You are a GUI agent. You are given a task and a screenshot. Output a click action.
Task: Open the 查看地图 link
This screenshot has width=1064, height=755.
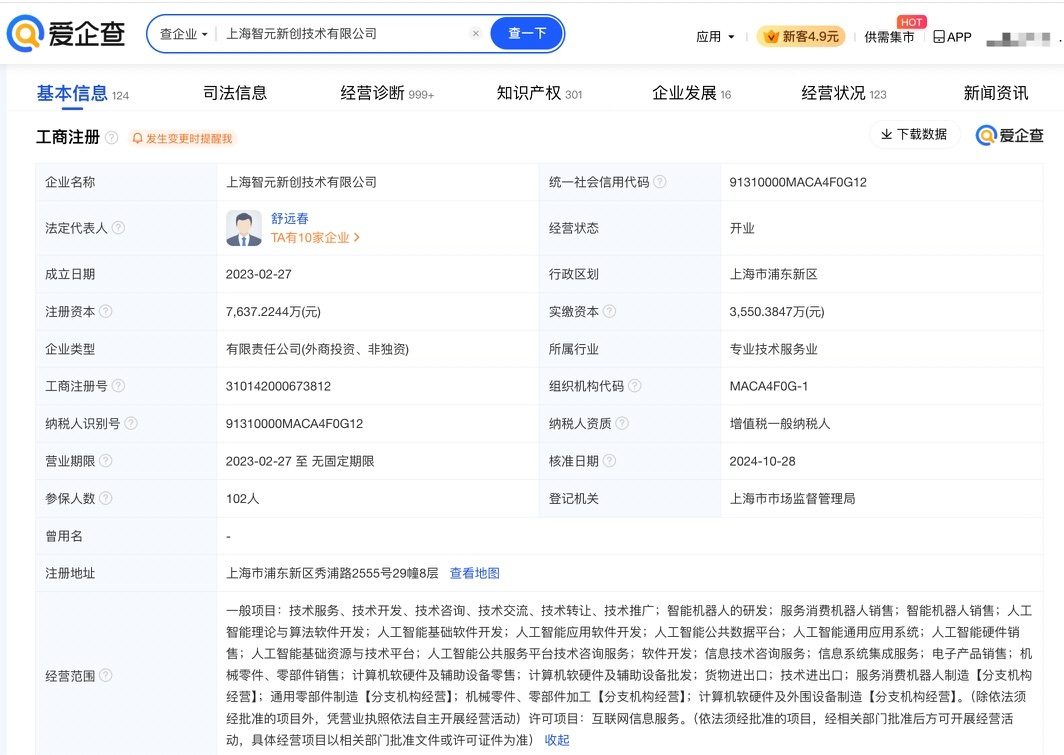(x=474, y=573)
